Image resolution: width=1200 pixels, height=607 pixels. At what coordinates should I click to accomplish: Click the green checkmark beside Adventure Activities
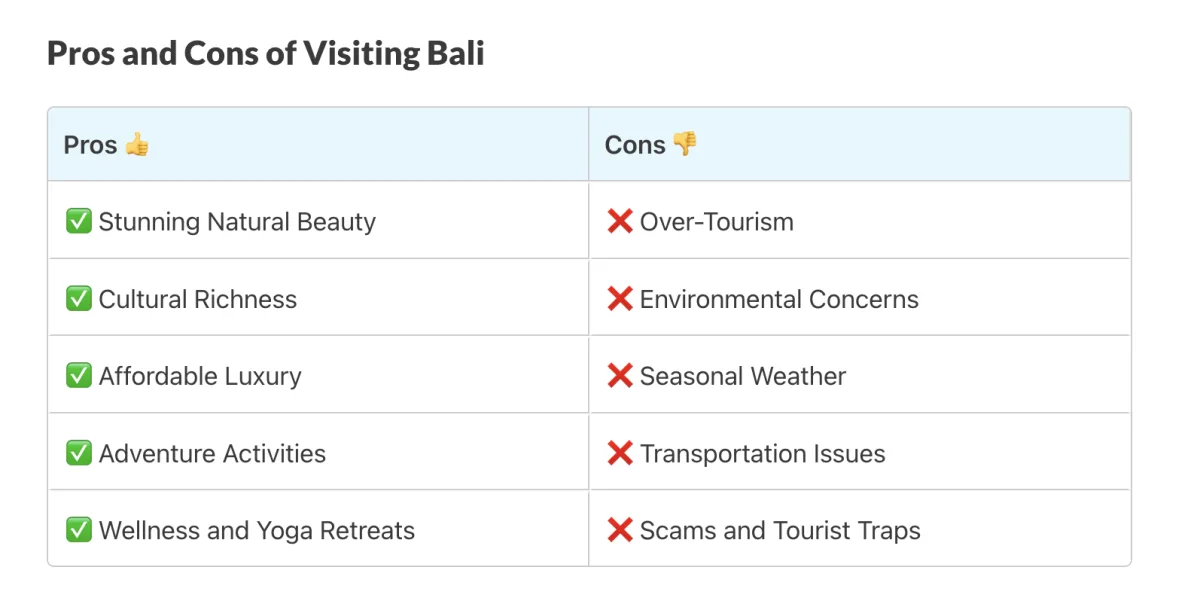(79, 453)
